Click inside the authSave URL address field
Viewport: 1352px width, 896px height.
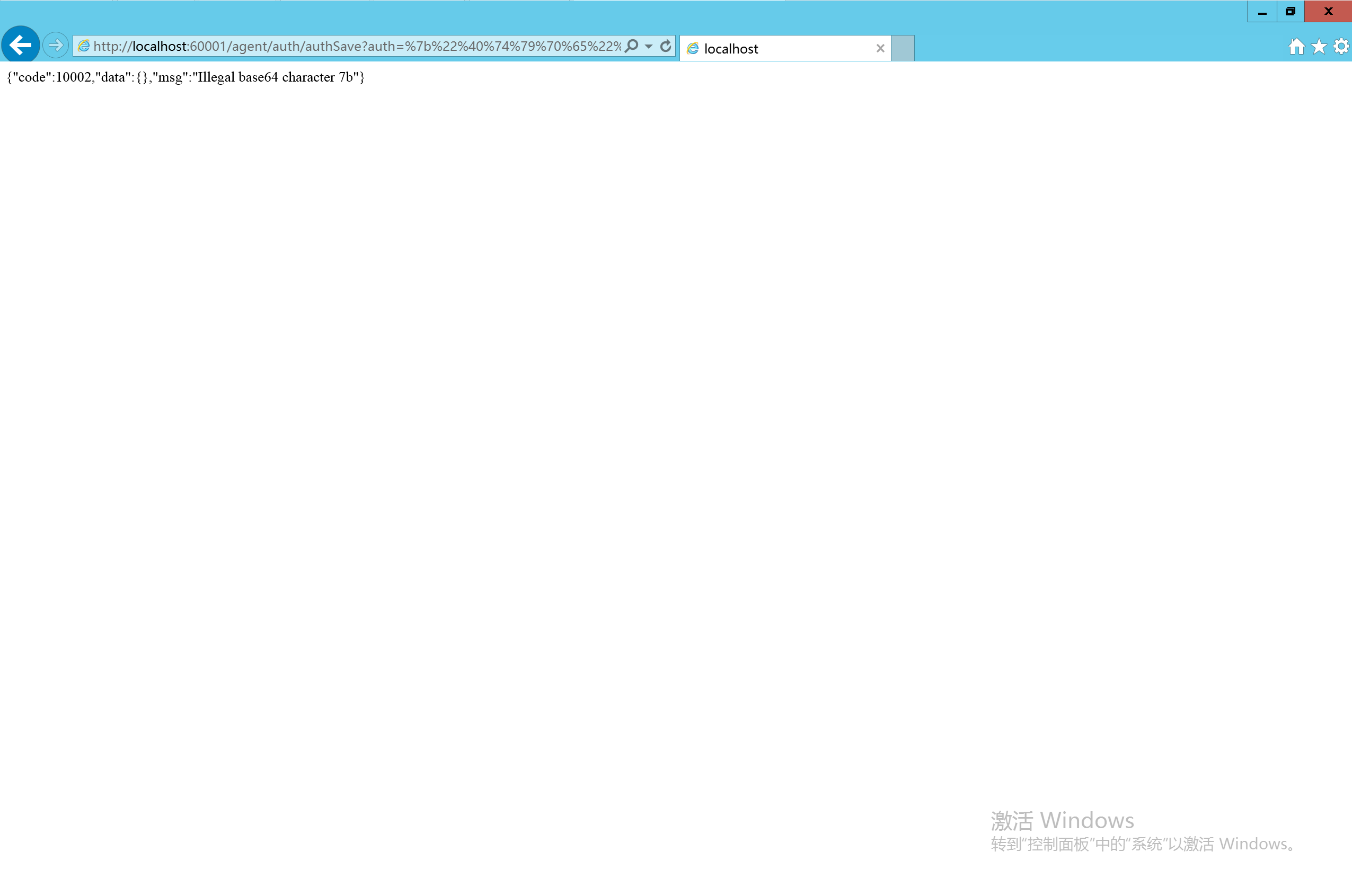(354, 46)
